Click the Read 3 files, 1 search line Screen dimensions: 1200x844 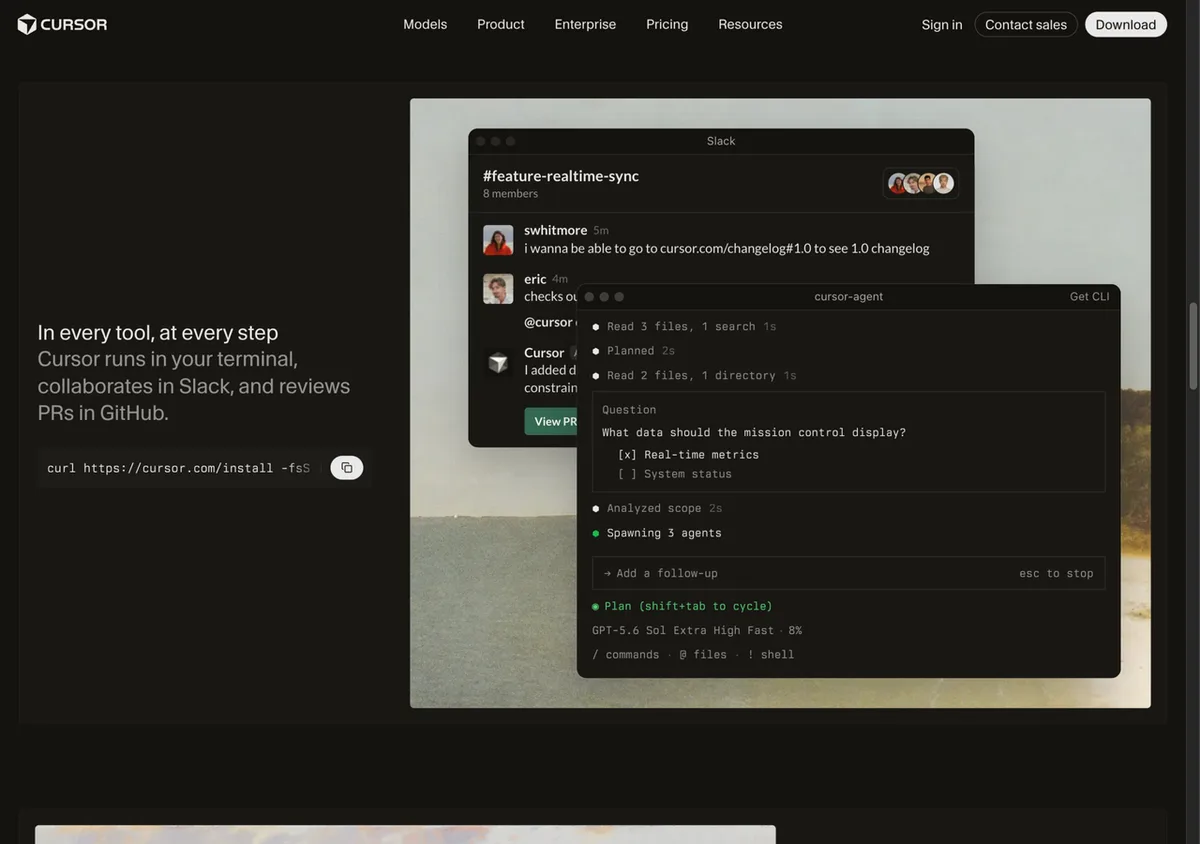[x=684, y=327]
